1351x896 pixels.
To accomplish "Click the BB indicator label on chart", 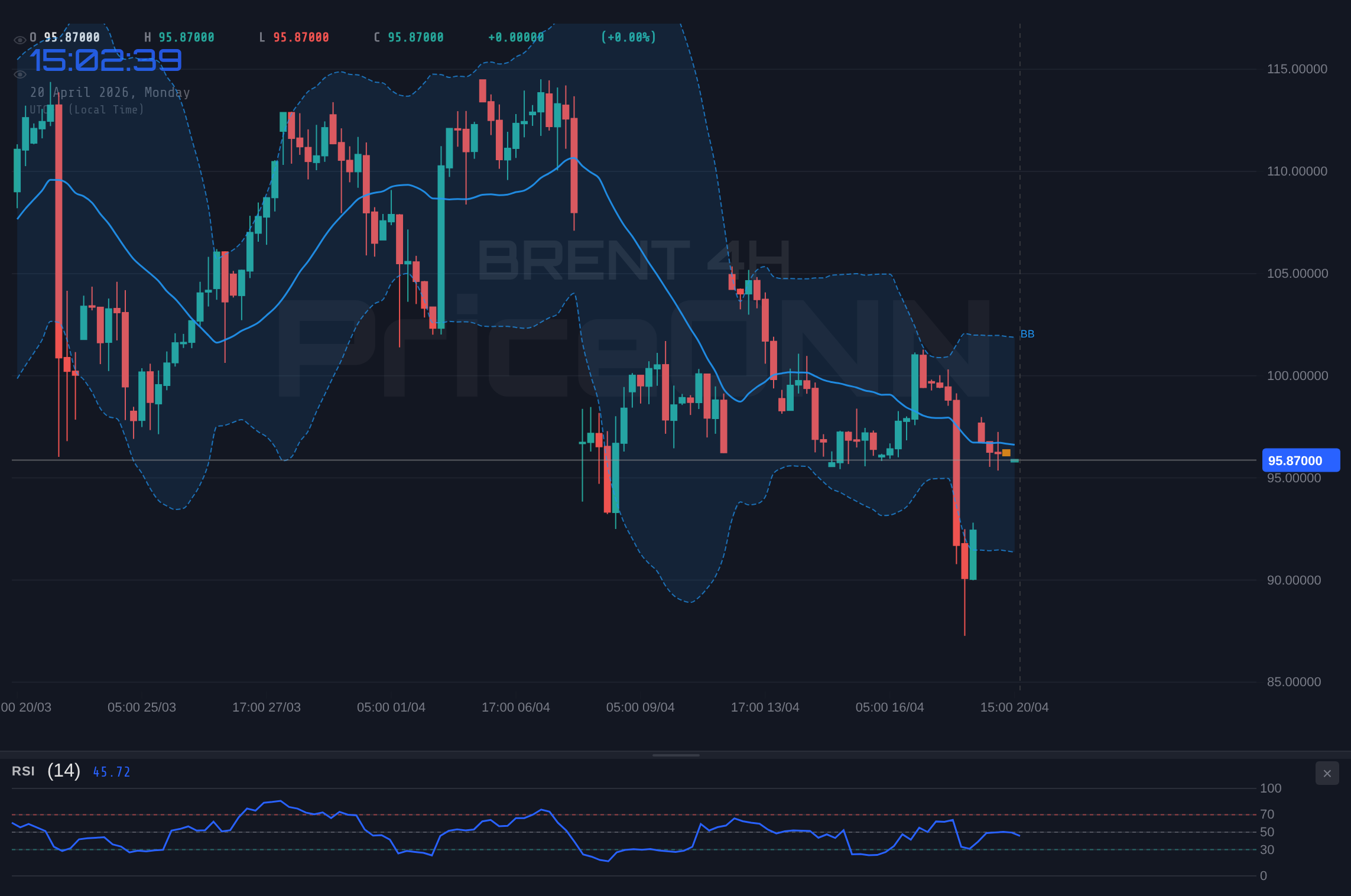I will pos(1027,334).
